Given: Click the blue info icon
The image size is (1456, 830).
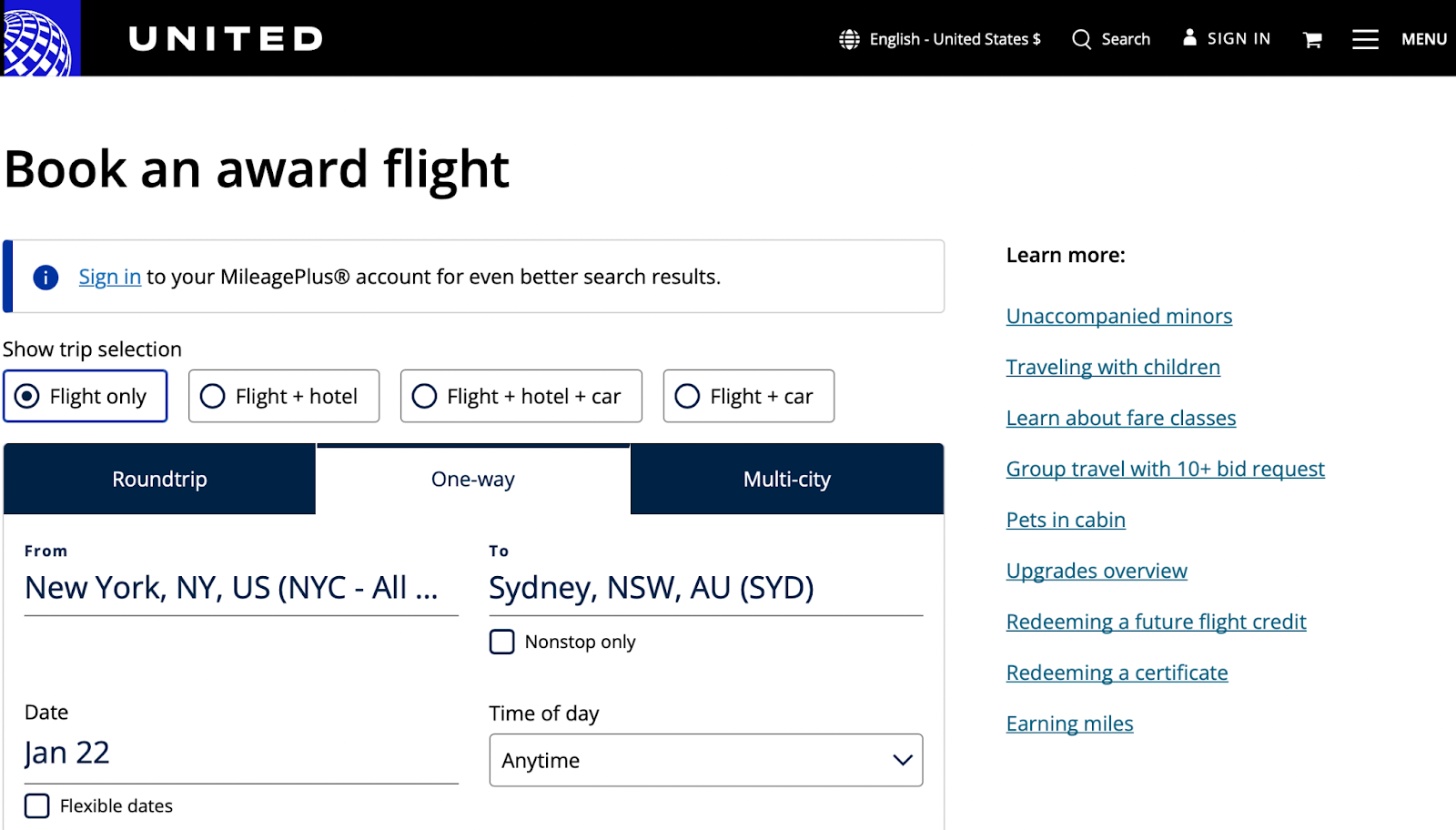Looking at the screenshot, I should tap(45, 278).
